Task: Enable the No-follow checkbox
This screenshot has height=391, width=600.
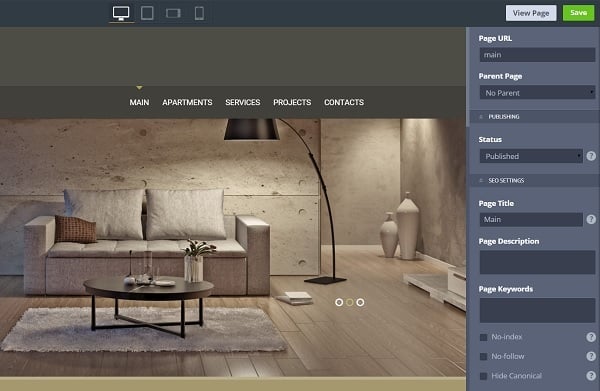Action: pos(484,357)
